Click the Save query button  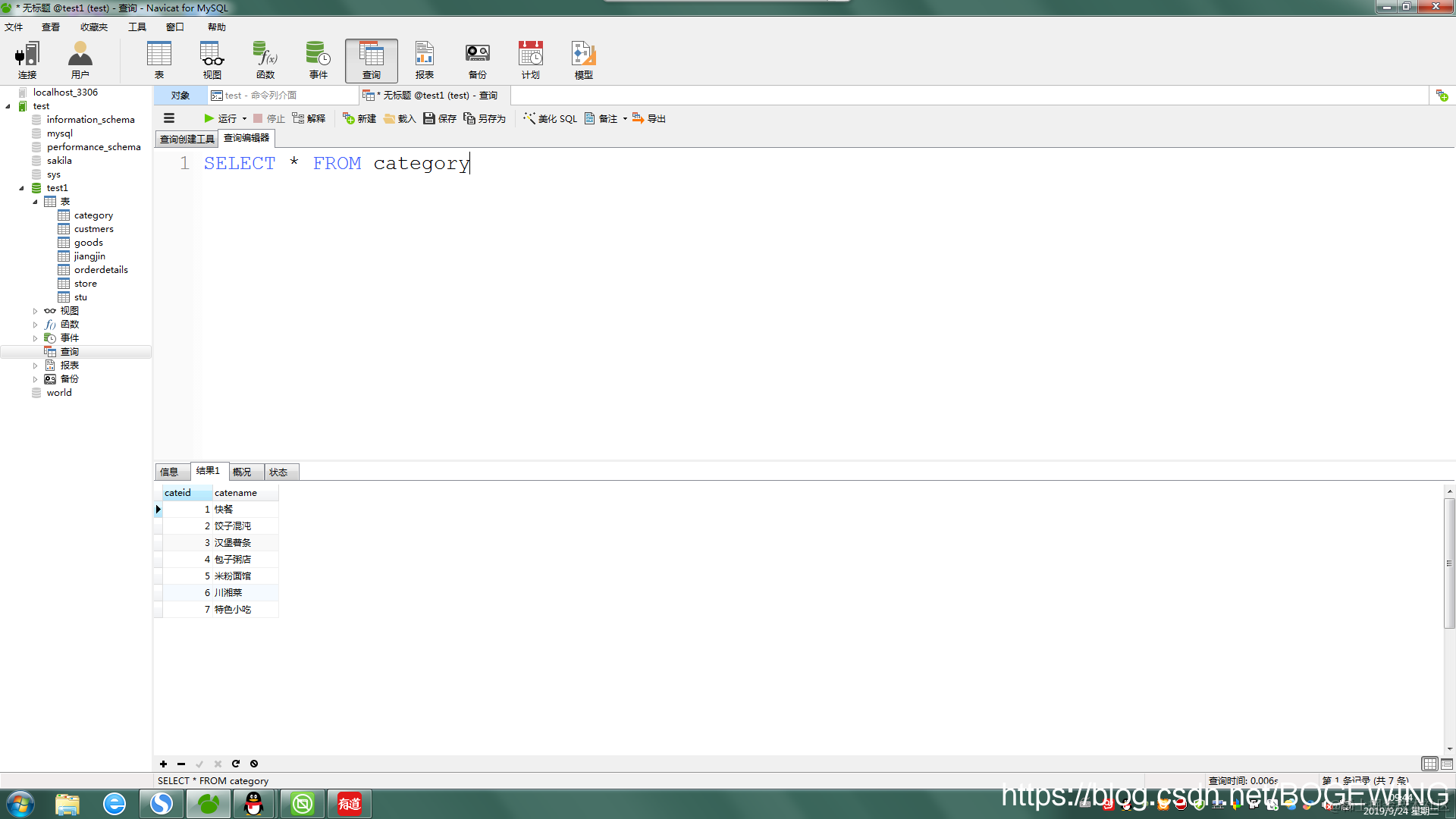(440, 118)
